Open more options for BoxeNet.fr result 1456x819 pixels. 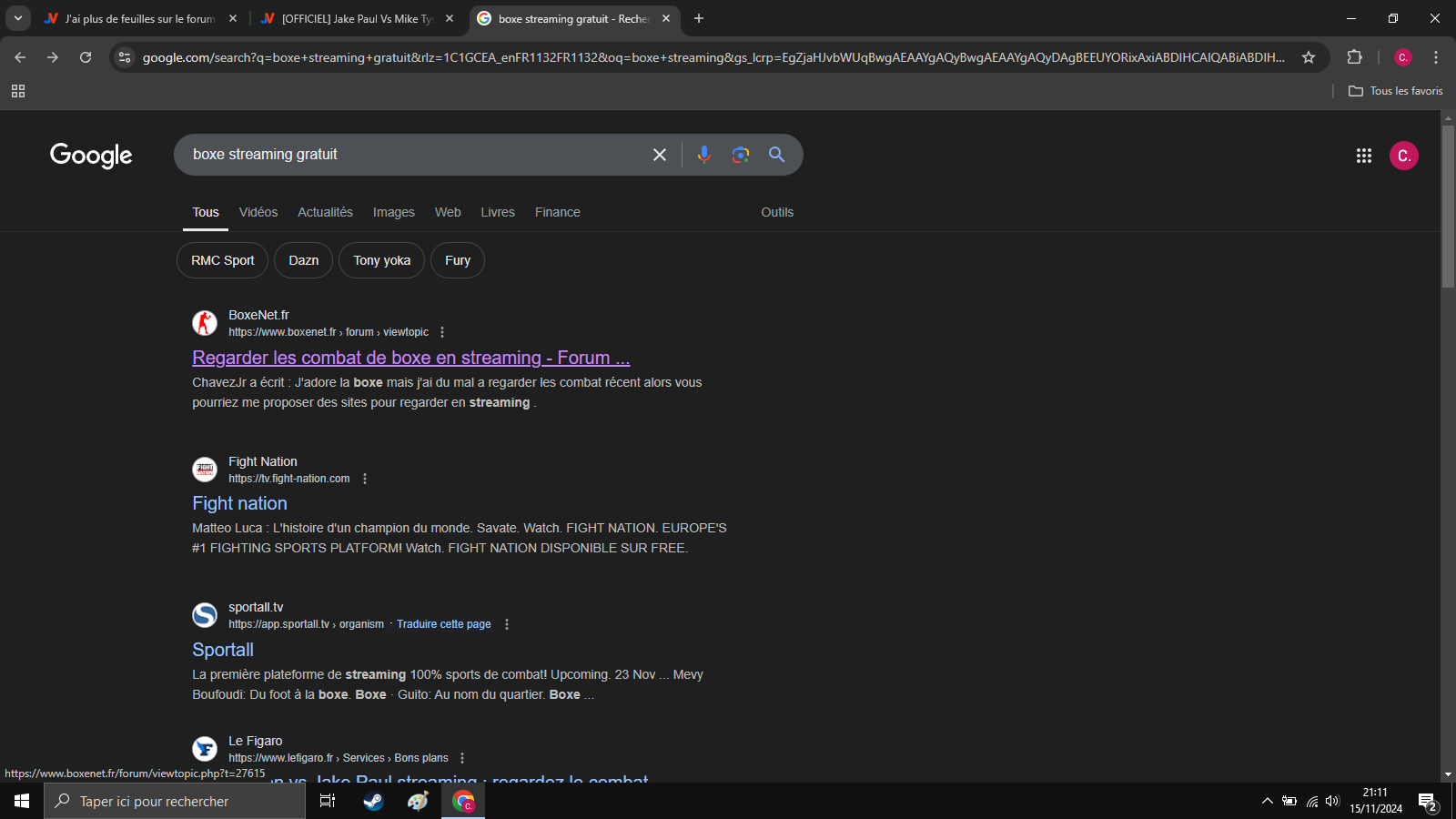coord(442,332)
